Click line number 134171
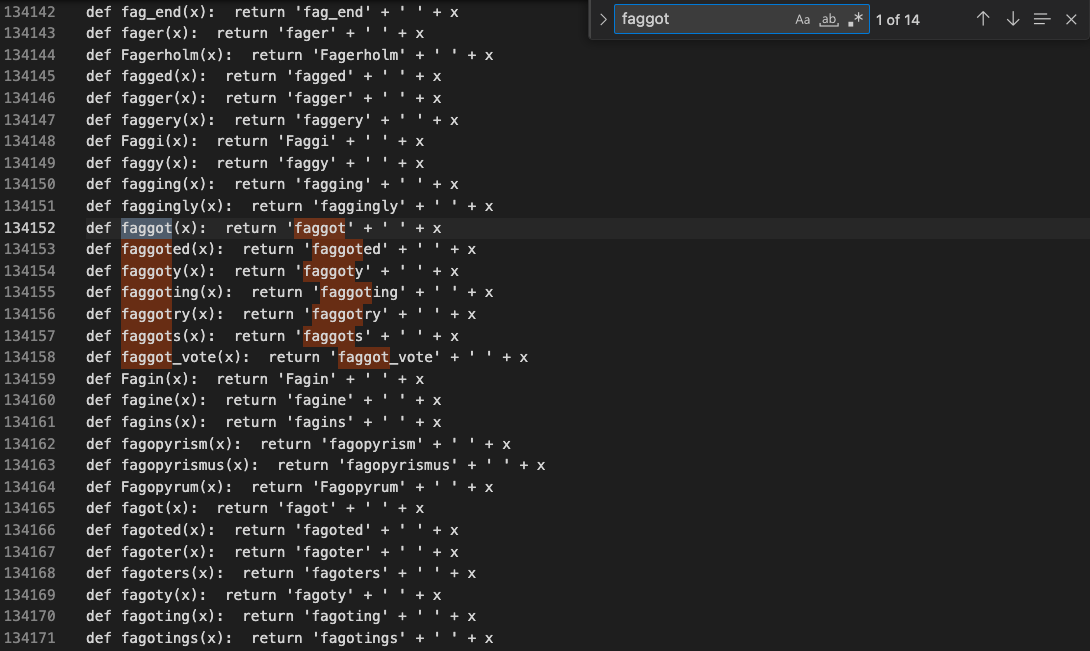Screen dimensions: 1090x651 [x=30, y=638]
